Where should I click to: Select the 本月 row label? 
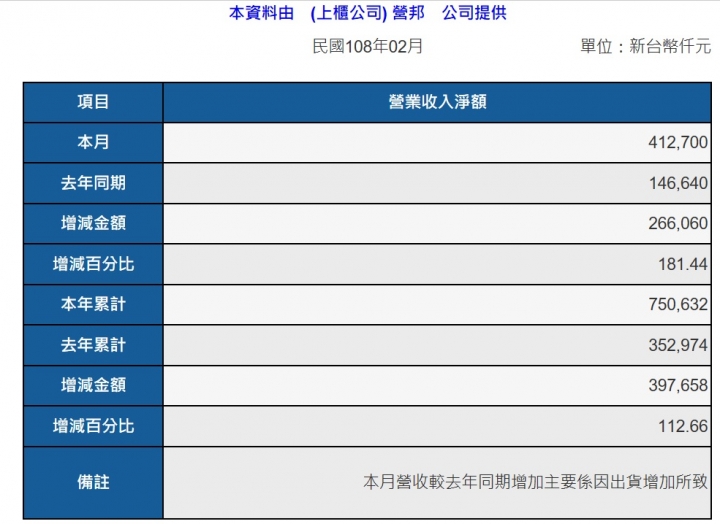93,142
